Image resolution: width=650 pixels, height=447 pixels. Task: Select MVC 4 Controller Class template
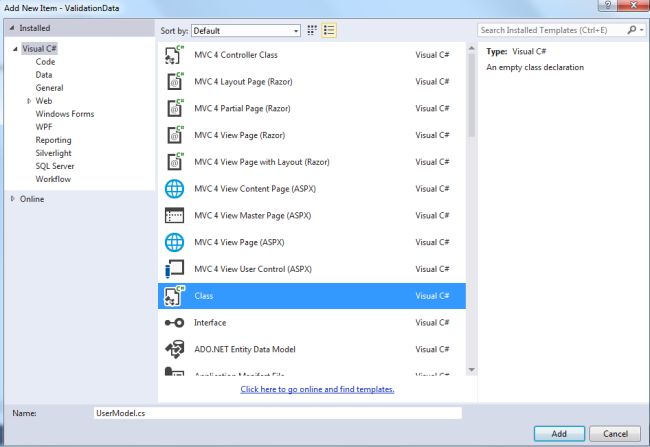pos(312,55)
